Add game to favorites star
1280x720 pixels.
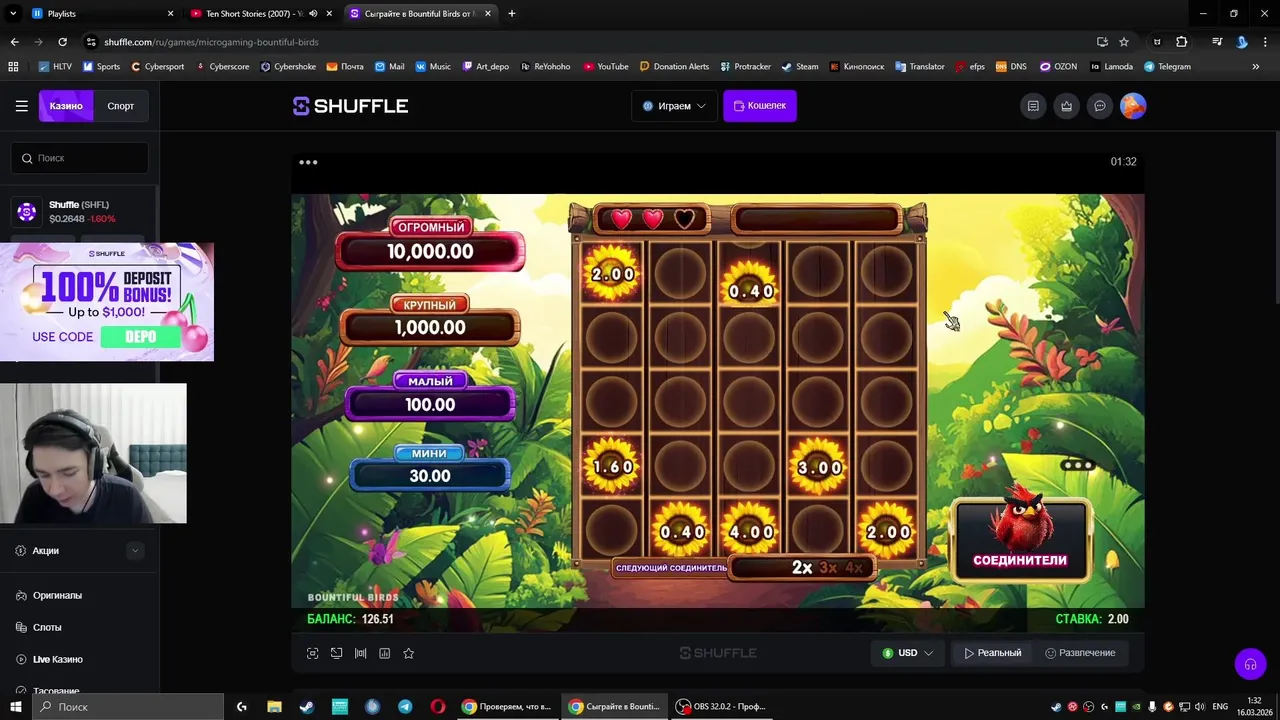408,653
